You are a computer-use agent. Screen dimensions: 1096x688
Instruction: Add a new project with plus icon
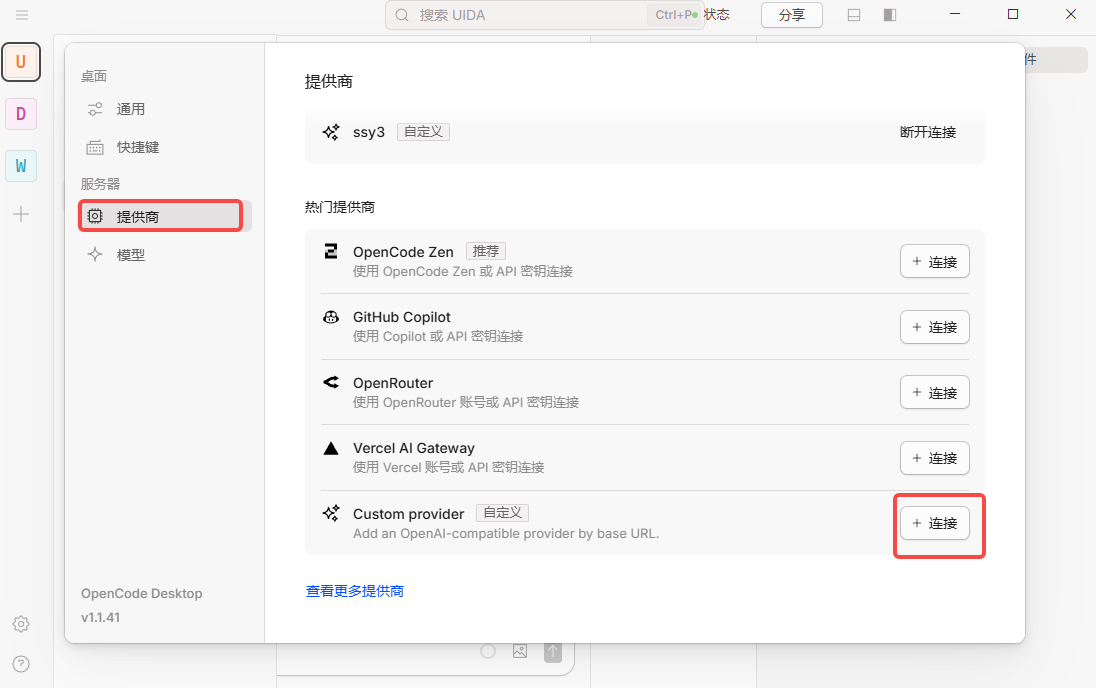click(21, 214)
